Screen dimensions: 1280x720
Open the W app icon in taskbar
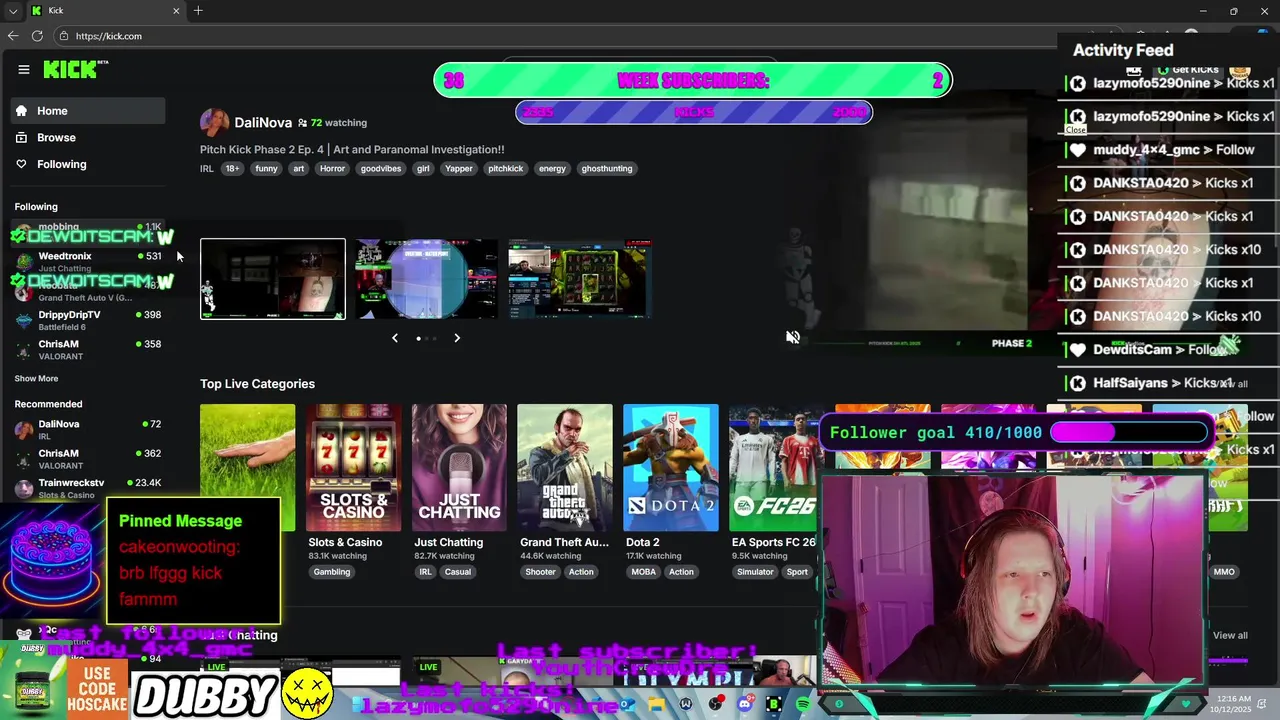(685, 705)
